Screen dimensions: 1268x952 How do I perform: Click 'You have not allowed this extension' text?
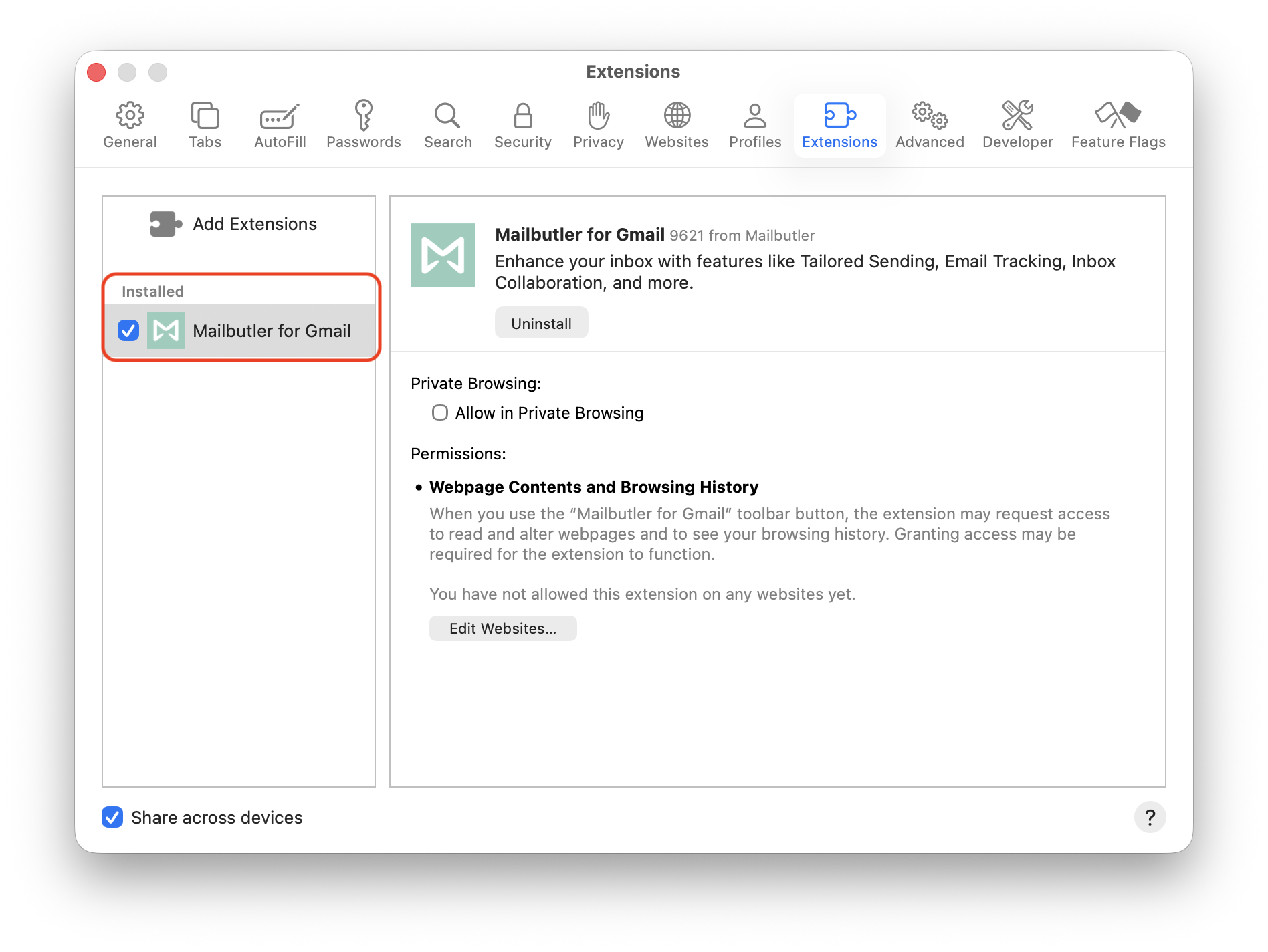pyautogui.click(x=642, y=594)
